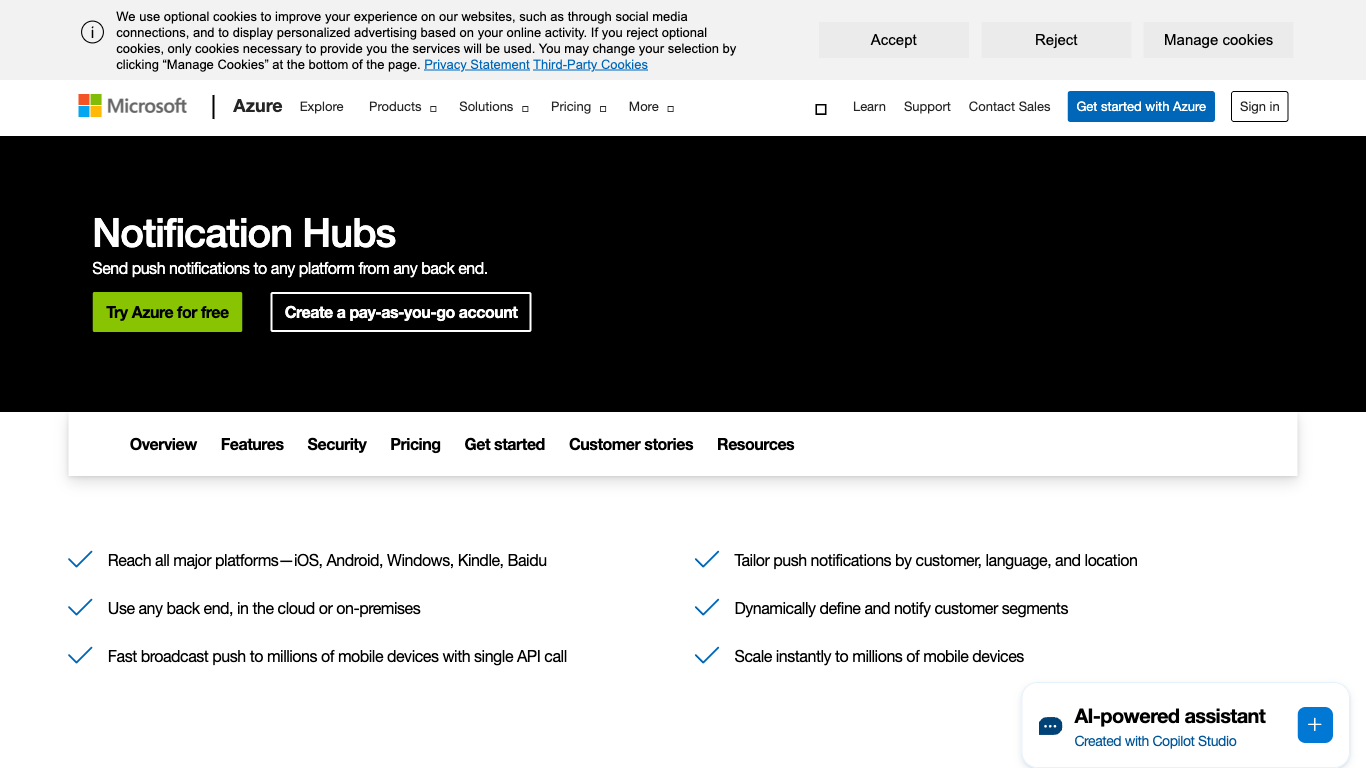This screenshot has width=1366, height=768.
Task: Switch to the Security tab
Action: (337, 444)
